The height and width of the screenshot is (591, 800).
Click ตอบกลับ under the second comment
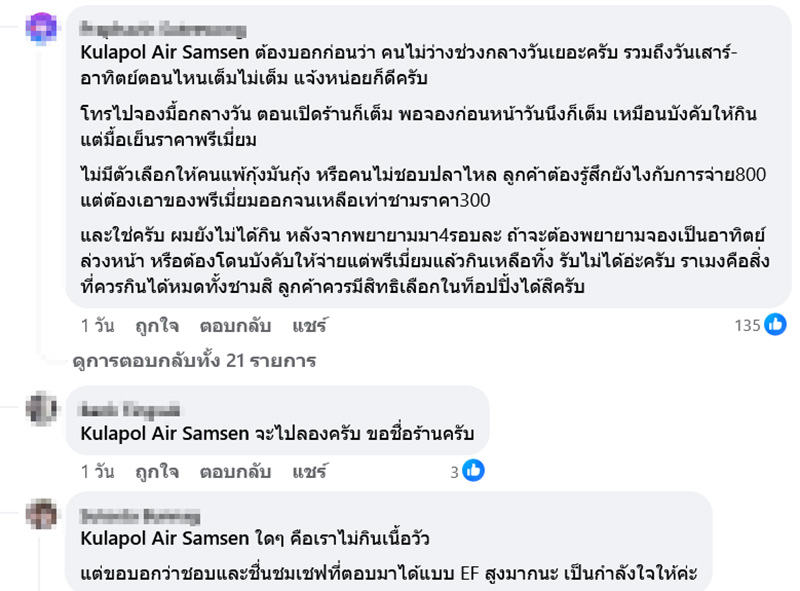pyautogui.click(x=232, y=471)
